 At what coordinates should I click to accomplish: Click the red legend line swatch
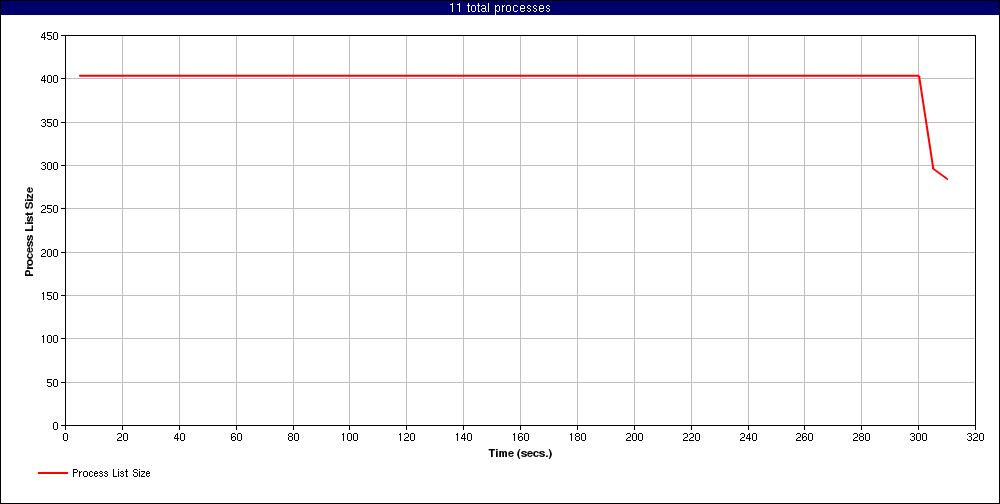(52, 473)
